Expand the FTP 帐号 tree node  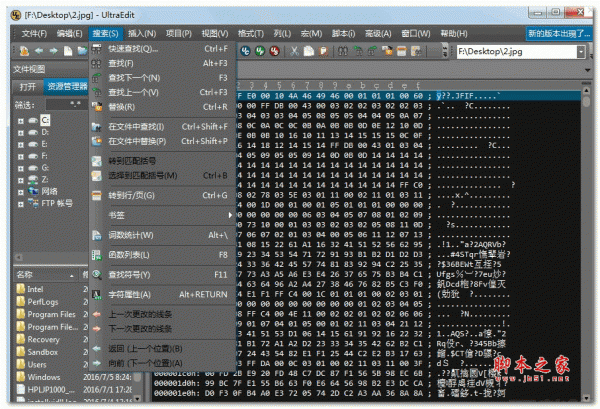21,204
